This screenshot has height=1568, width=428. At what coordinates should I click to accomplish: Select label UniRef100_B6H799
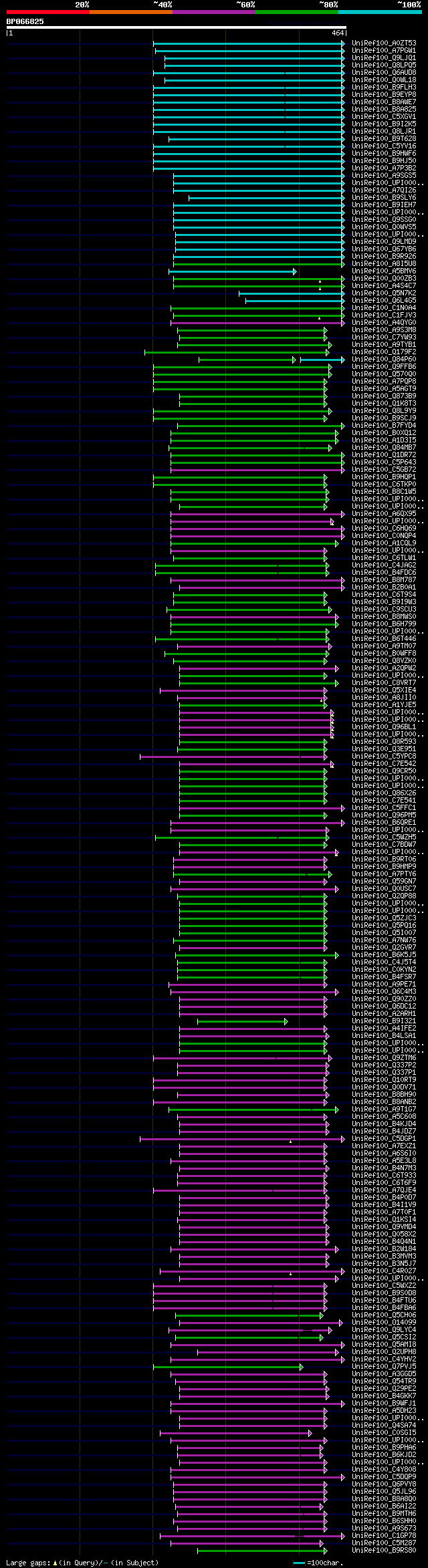click(x=384, y=624)
